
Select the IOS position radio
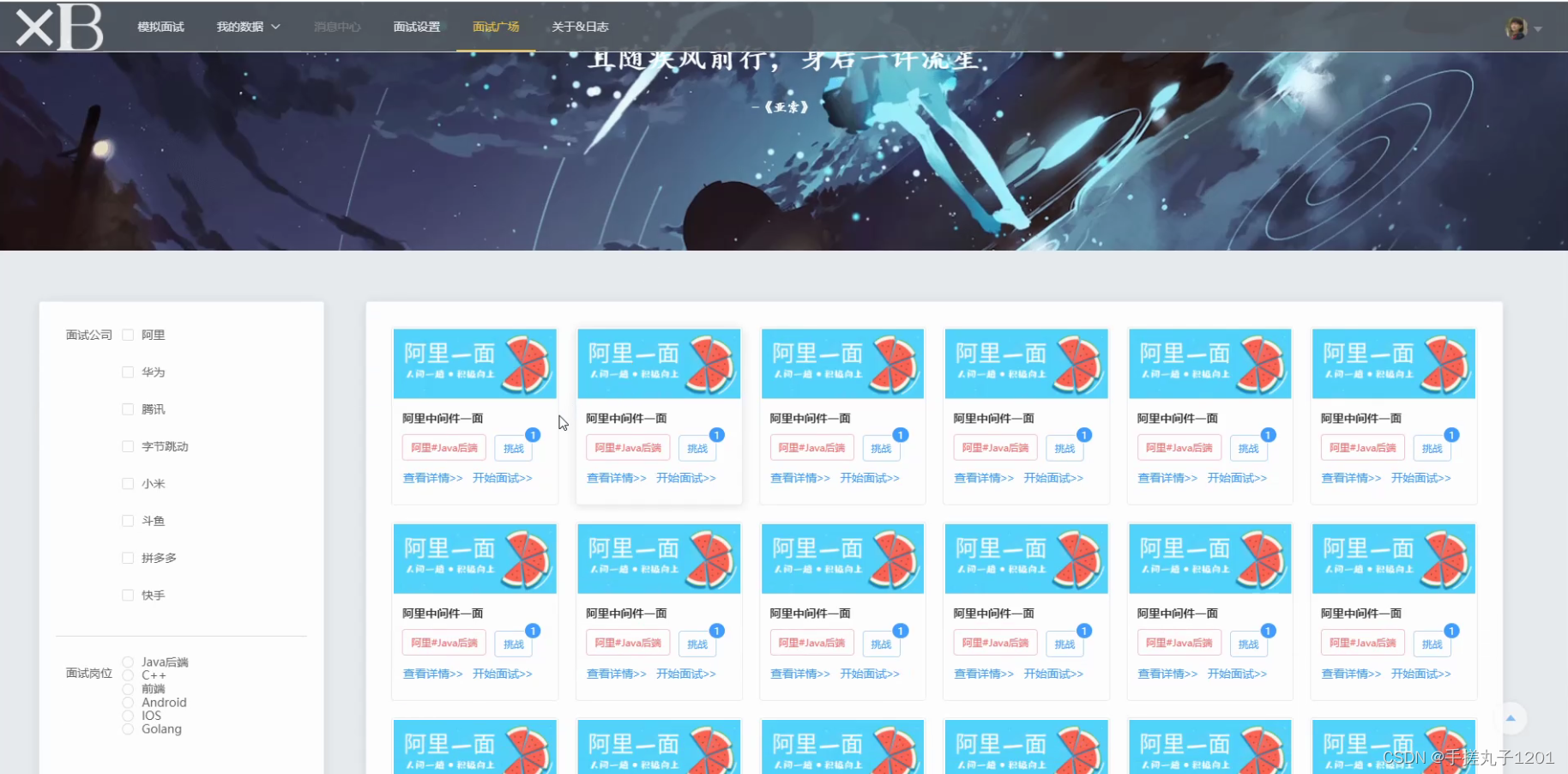tap(128, 716)
